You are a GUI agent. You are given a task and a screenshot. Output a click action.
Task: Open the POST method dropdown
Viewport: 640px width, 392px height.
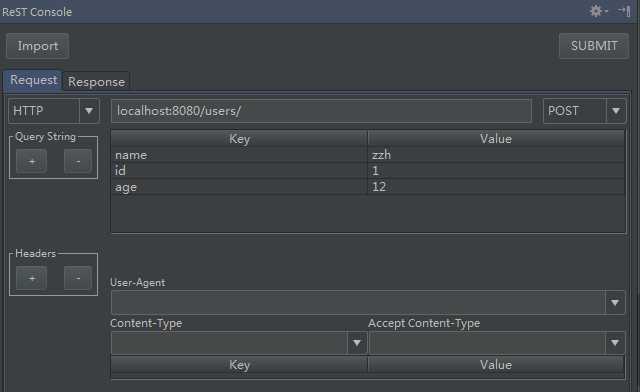(616, 111)
